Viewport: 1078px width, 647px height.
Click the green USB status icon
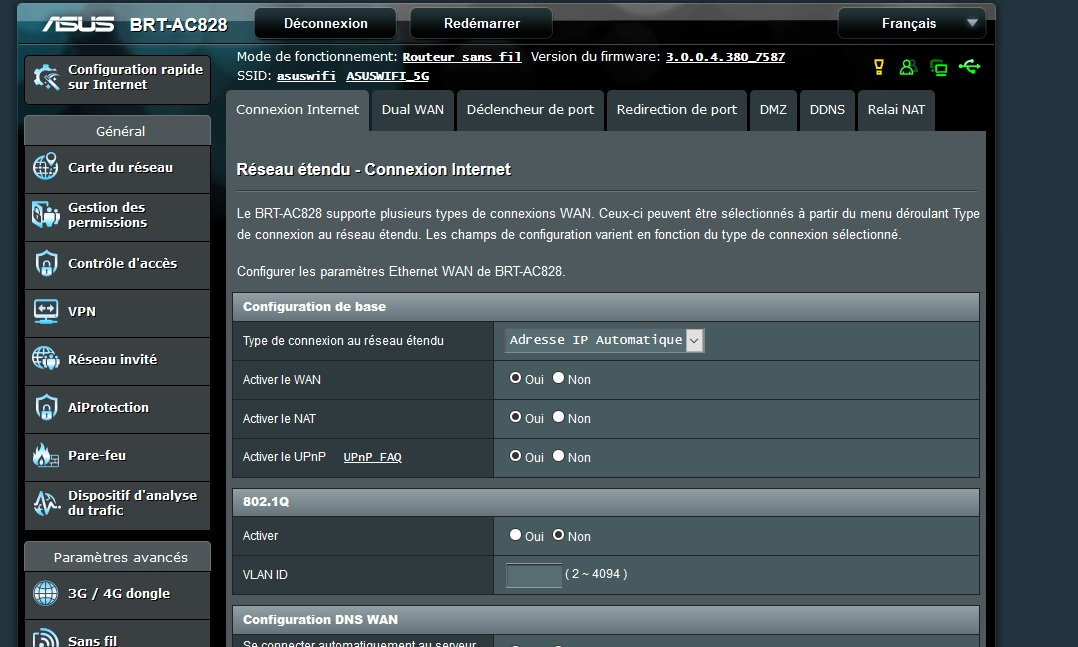point(969,67)
